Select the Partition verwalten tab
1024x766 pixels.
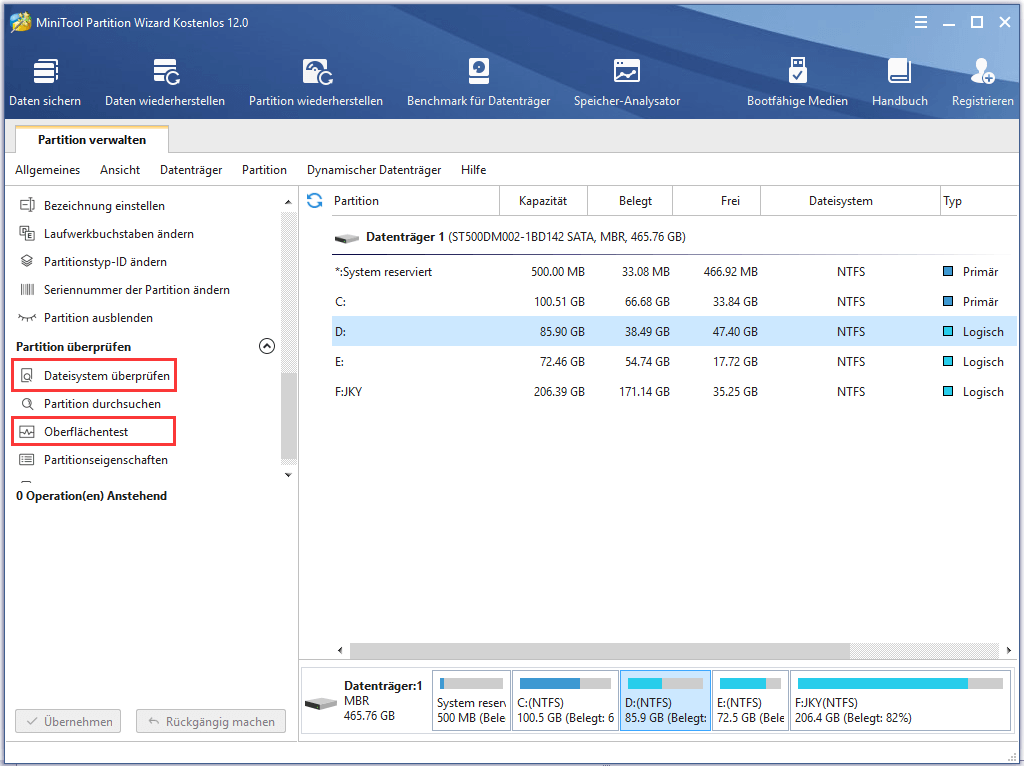point(92,140)
